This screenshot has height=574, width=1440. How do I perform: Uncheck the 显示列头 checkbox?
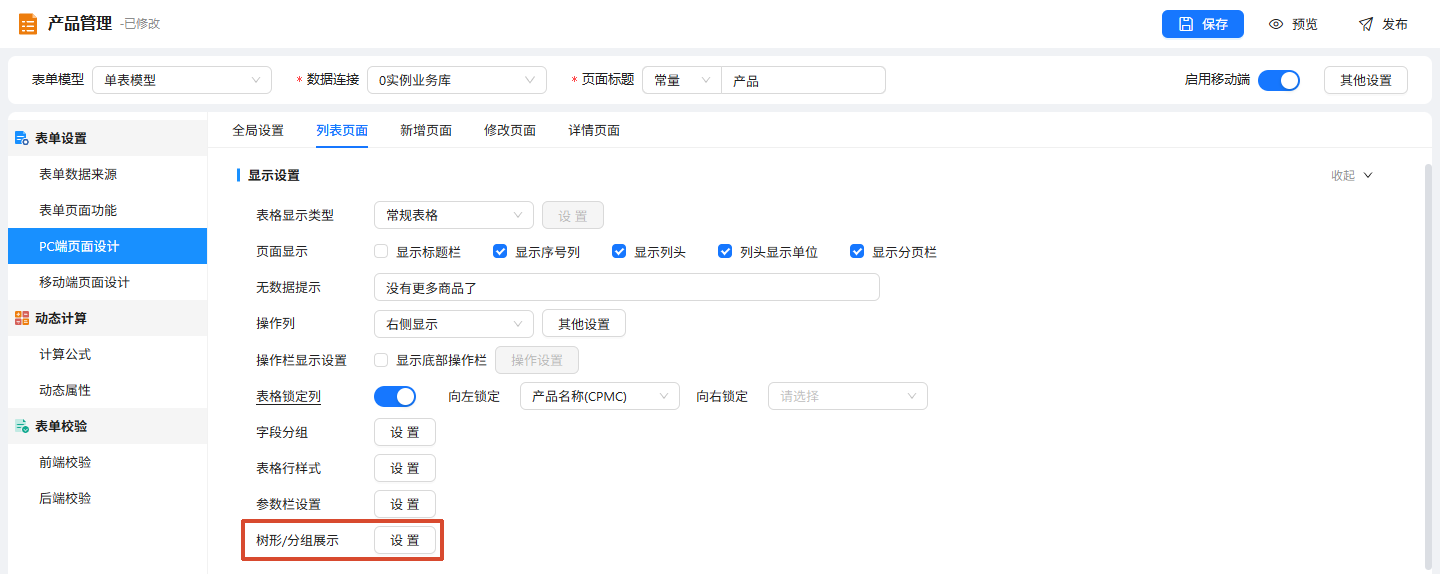(x=619, y=252)
